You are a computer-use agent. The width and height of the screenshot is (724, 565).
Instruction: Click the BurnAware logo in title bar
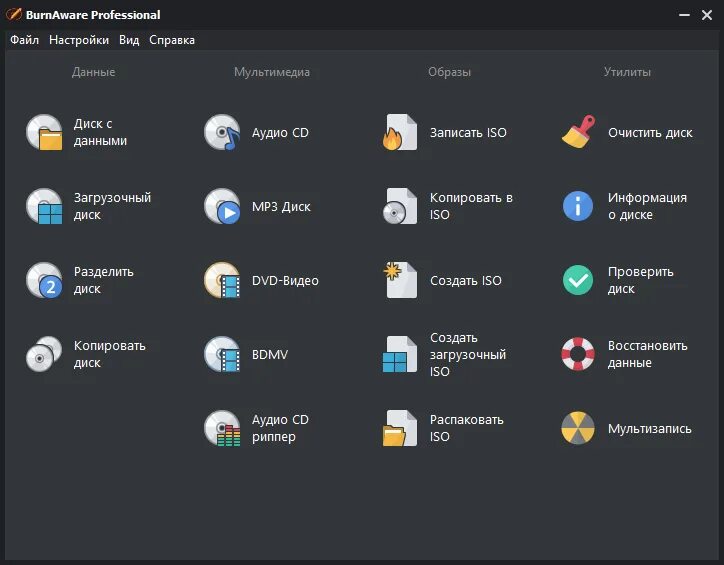point(14,14)
